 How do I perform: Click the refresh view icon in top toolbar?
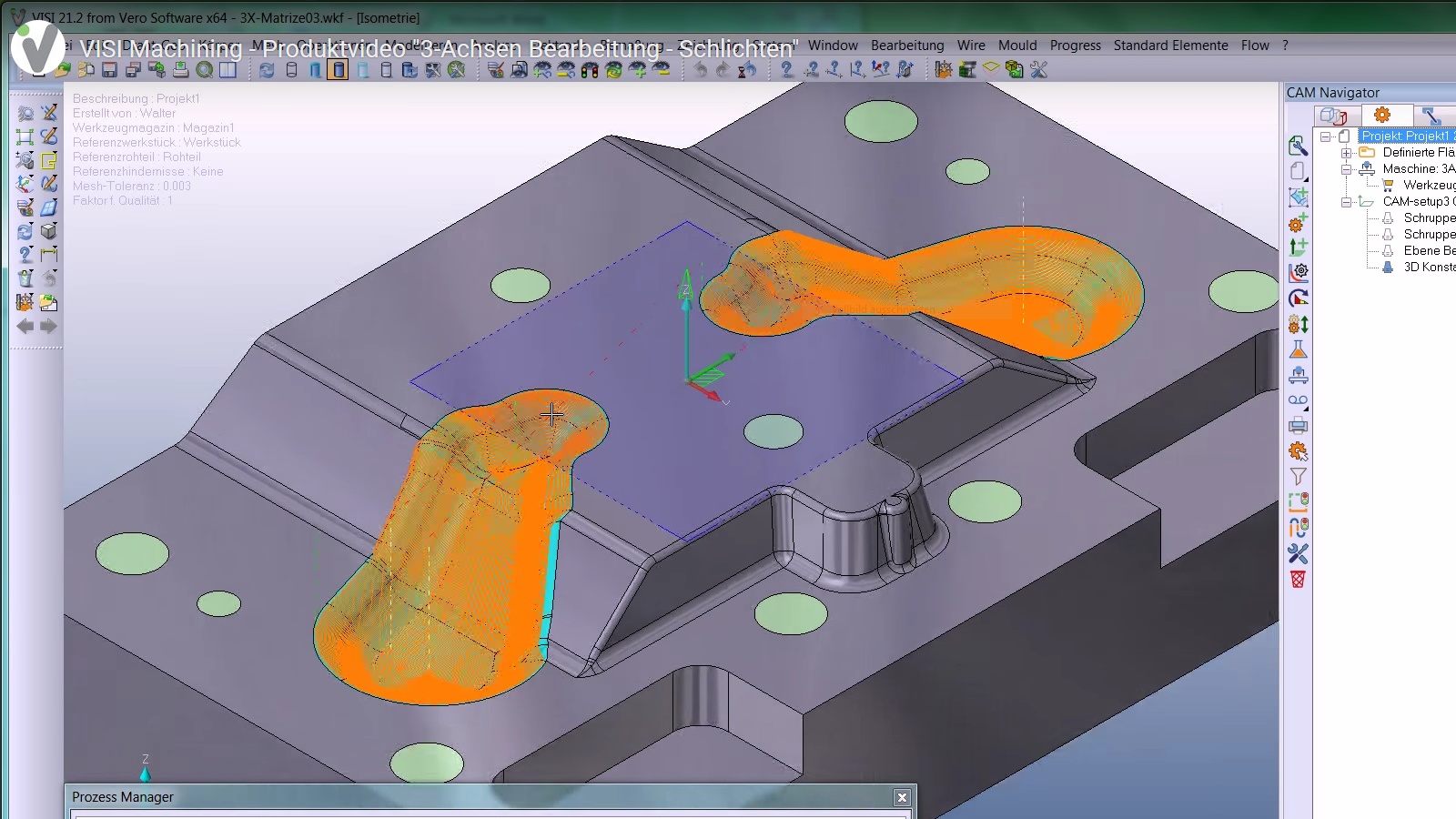[267, 70]
